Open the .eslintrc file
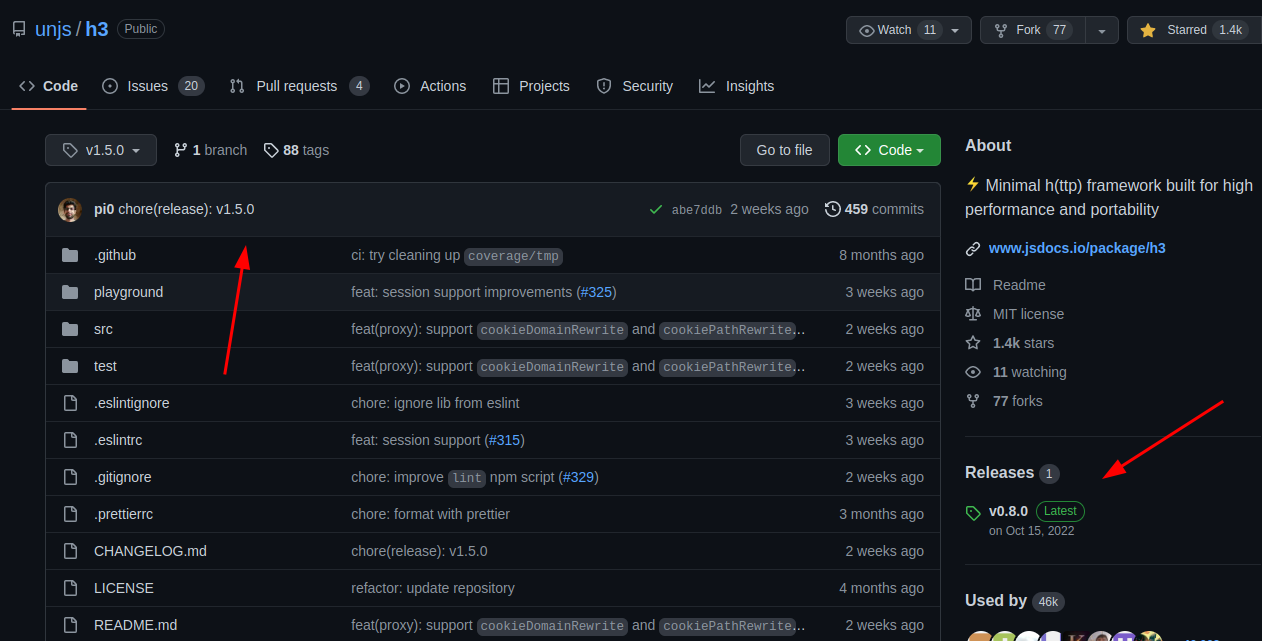The height and width of the screenshot is (641, 1262). pyautogui.click(x=118, y=440)
